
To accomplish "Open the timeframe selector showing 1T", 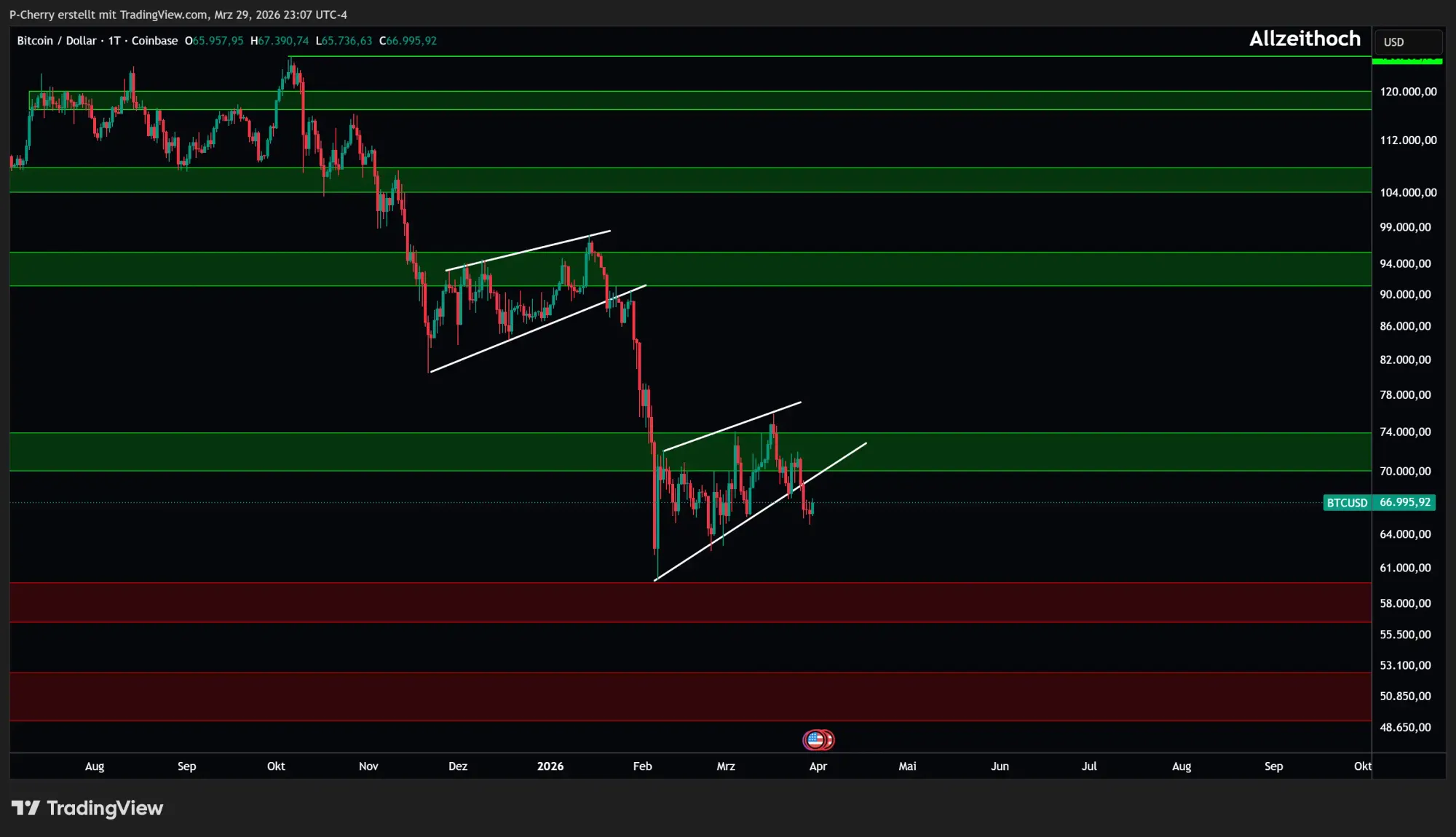I will coord(113,41).
